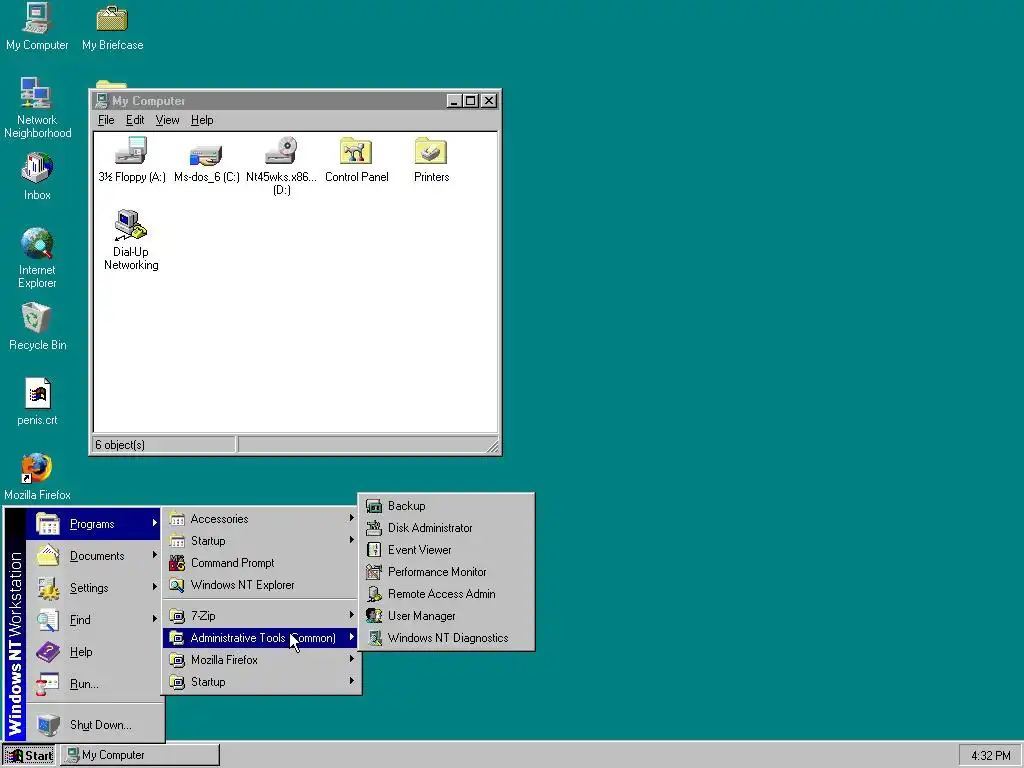Screen dimensions: 1024x768
Task: Launch Command Prompt from Programs menu
Action: [261, 563]
